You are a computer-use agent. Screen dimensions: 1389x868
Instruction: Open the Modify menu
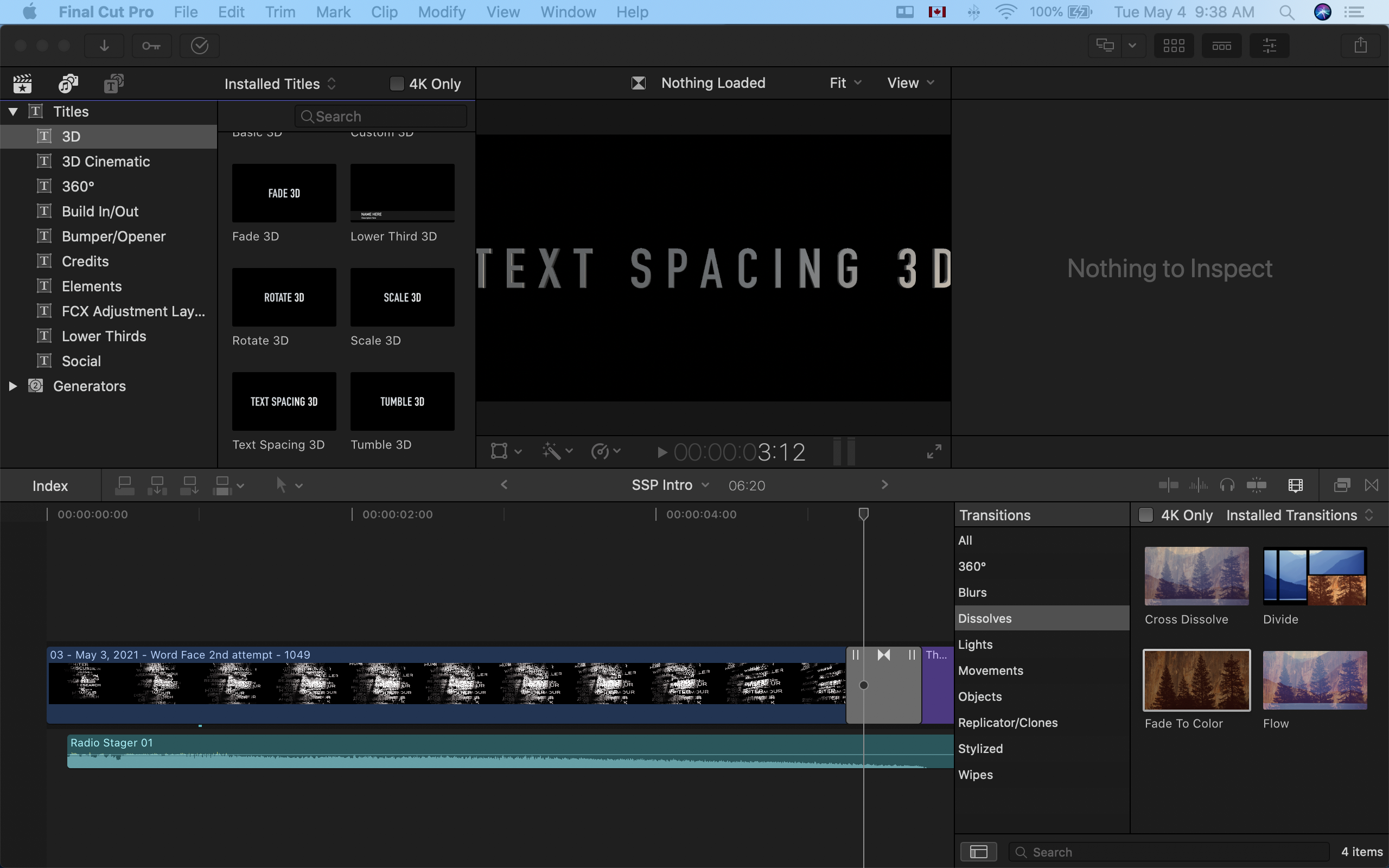pos(441,12)
